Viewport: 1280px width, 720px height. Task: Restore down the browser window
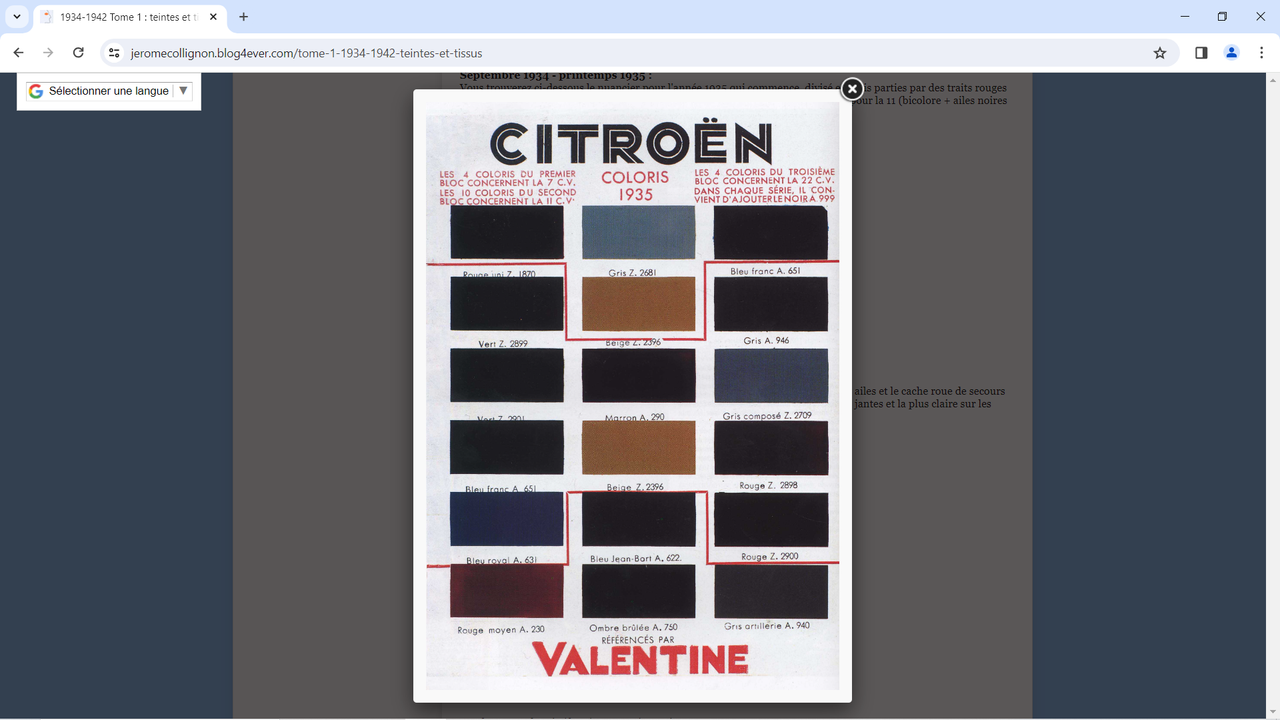1222,17
